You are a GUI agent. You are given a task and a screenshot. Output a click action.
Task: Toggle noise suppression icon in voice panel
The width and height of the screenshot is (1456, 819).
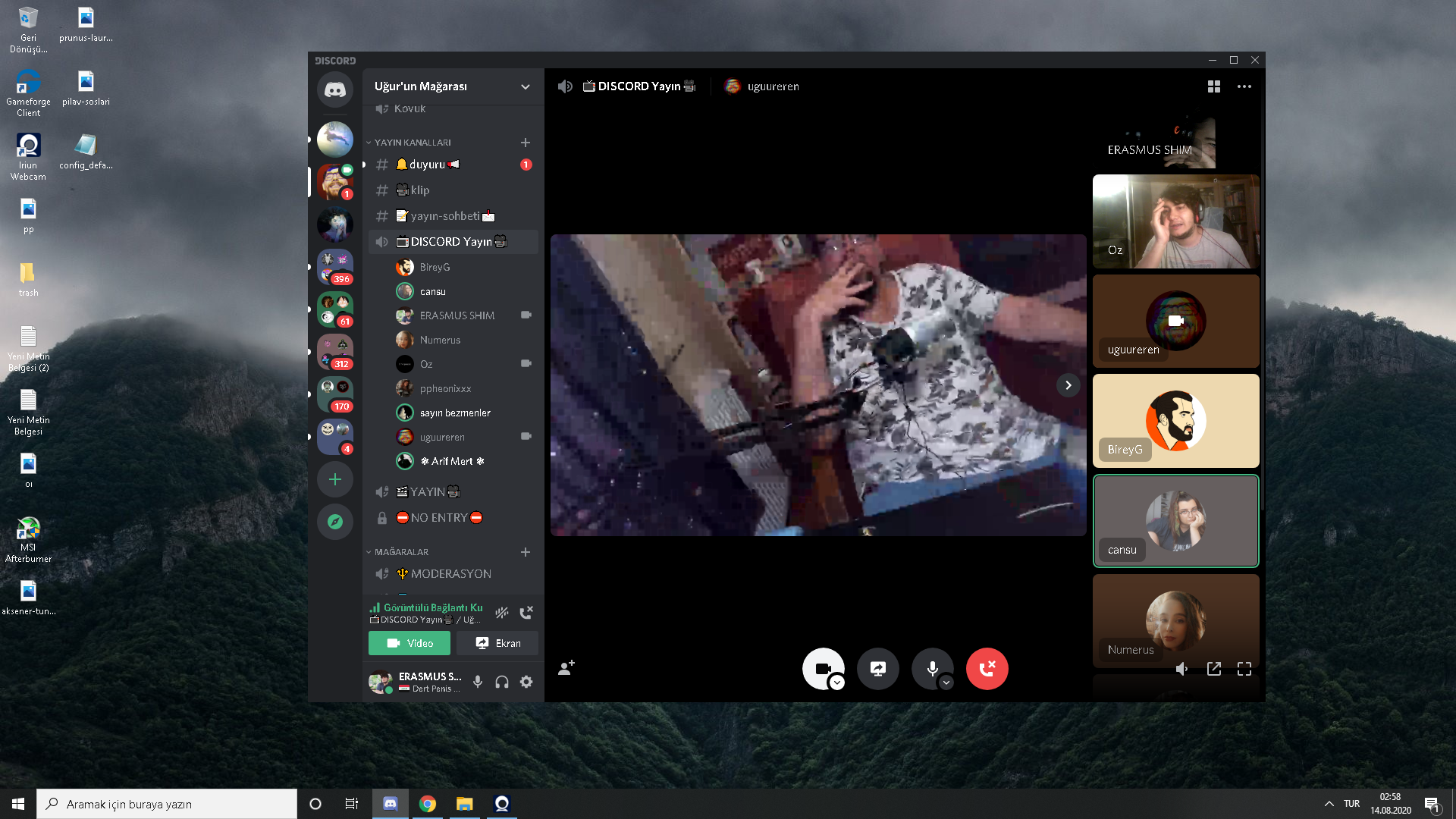[x=502, y=613]
